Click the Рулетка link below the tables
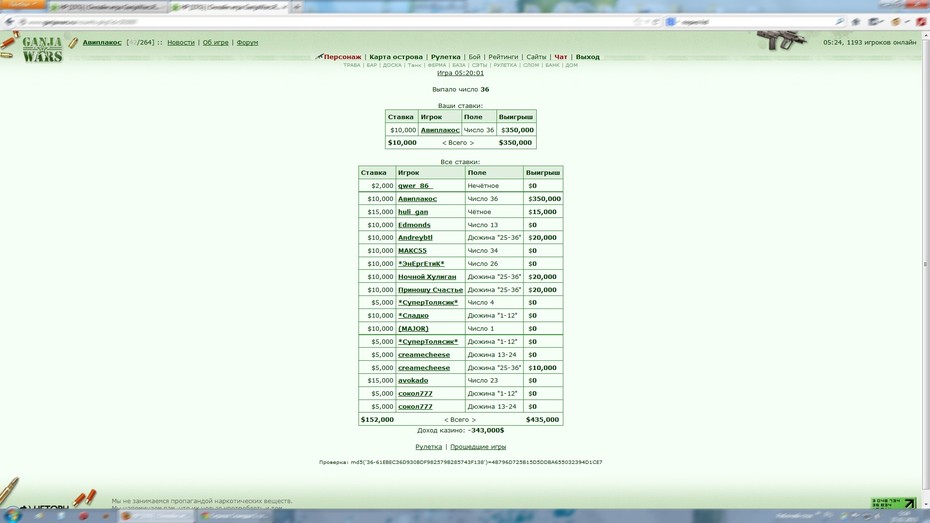The image size is (930, 523). coord(428,447)
